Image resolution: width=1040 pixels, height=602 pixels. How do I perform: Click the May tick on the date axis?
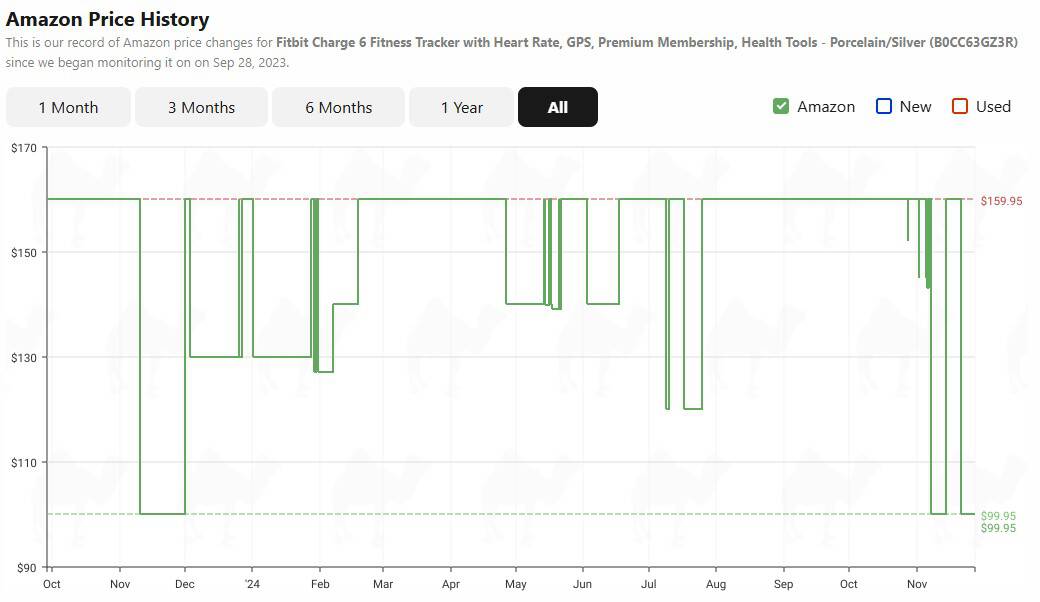pos(516,584)
